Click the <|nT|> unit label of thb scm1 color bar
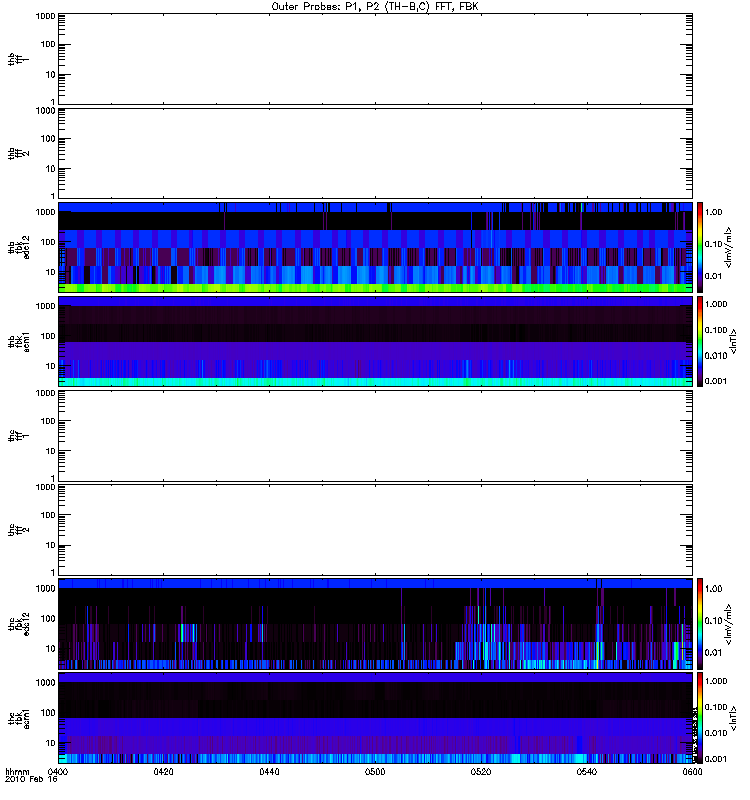The width and height of the screenshot is (750, 800). coord(733,341)
